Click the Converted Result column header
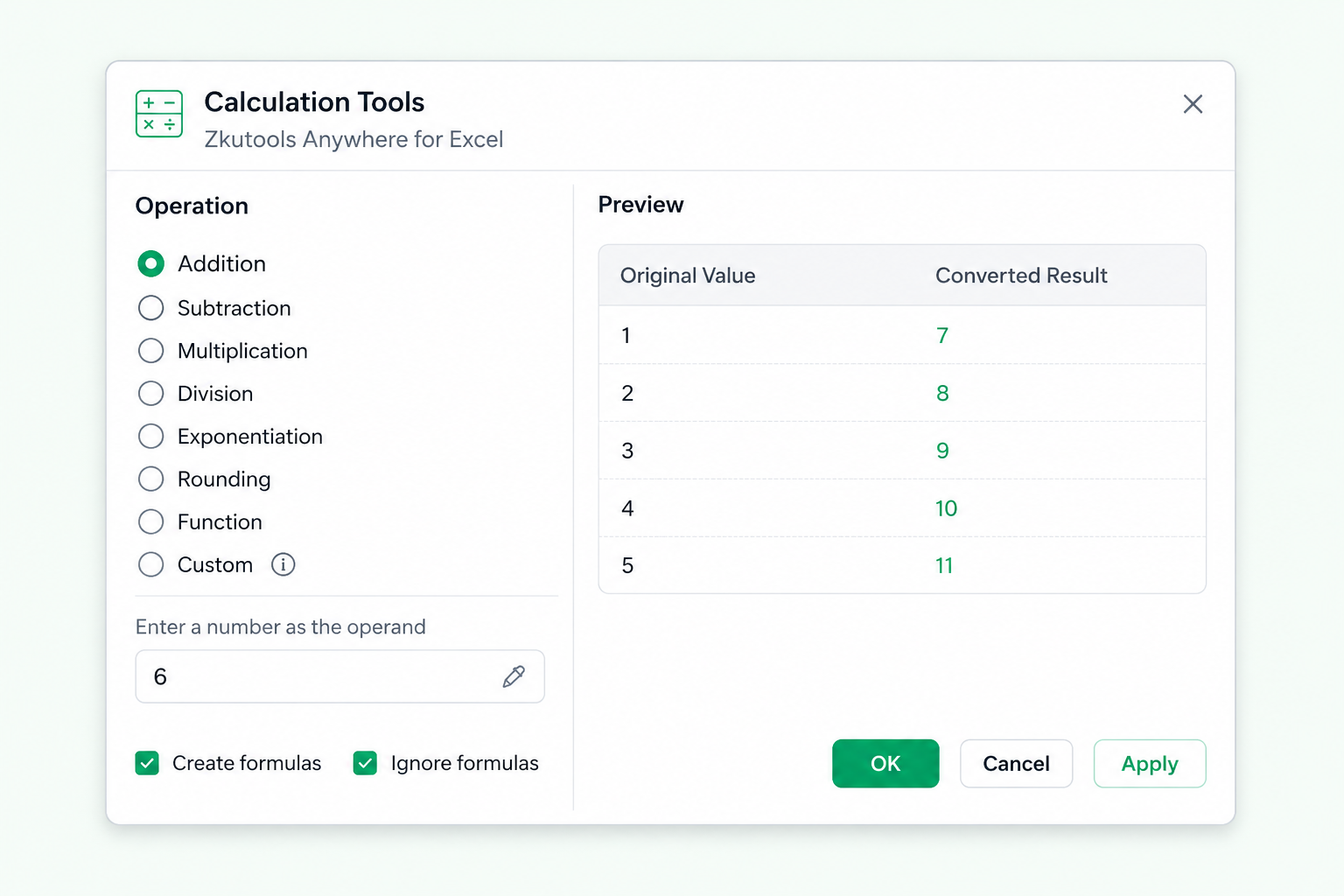Image resolution: width=1344 pixels, height=896 pixels. click(1021, 276)
